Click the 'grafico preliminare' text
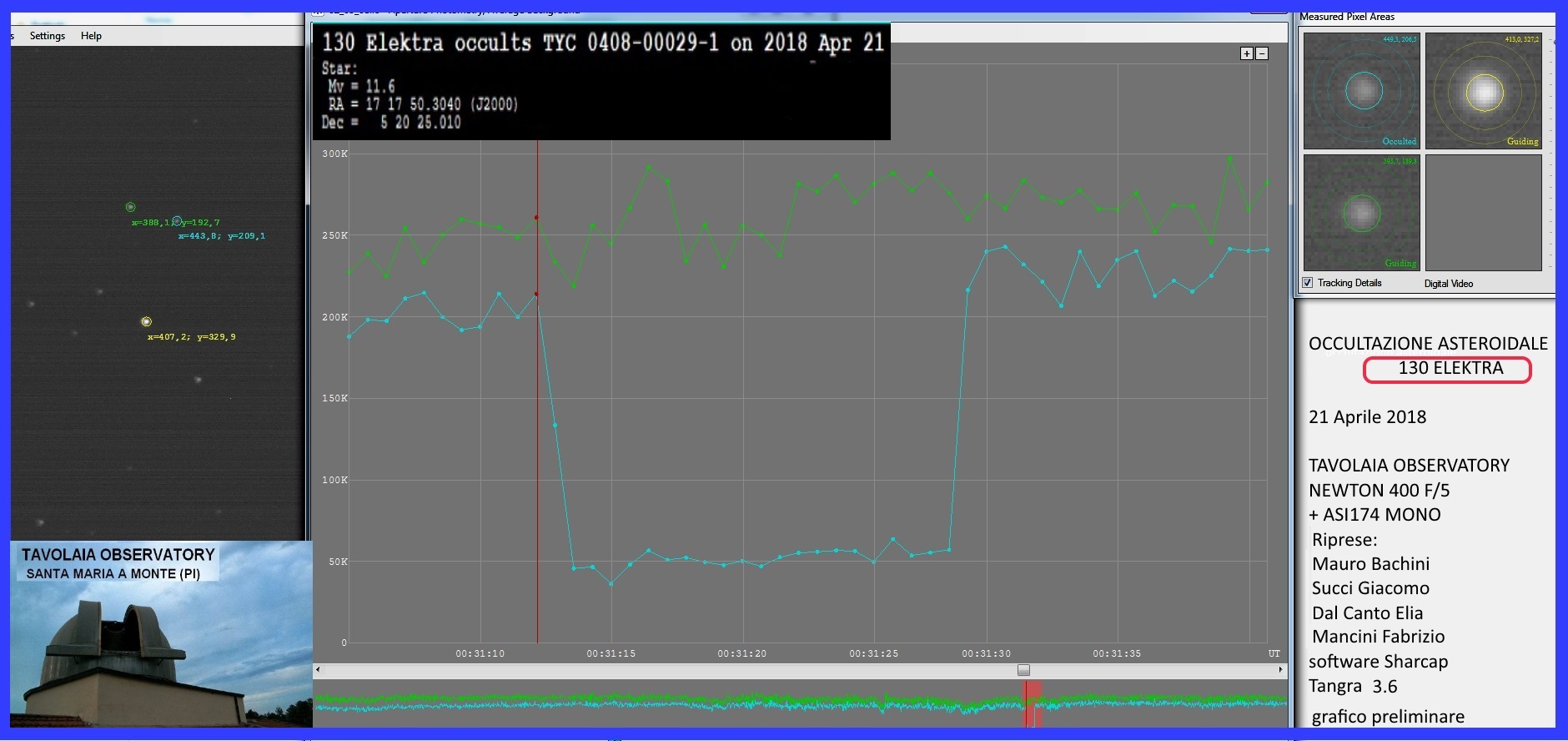This screenshot has width=1568, height=741. 1387,717
